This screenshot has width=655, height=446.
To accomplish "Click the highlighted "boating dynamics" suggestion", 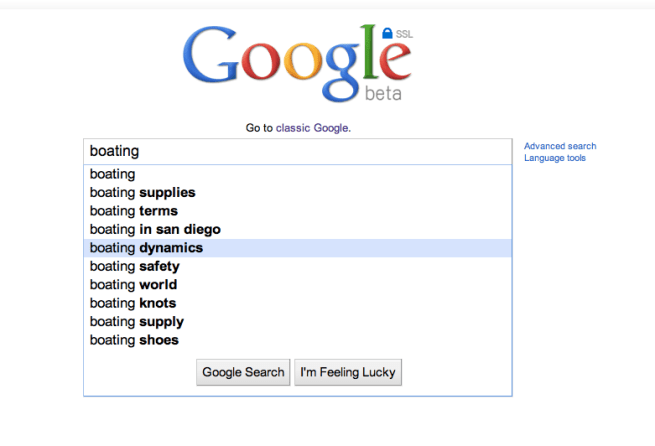I will coord(146,248).
